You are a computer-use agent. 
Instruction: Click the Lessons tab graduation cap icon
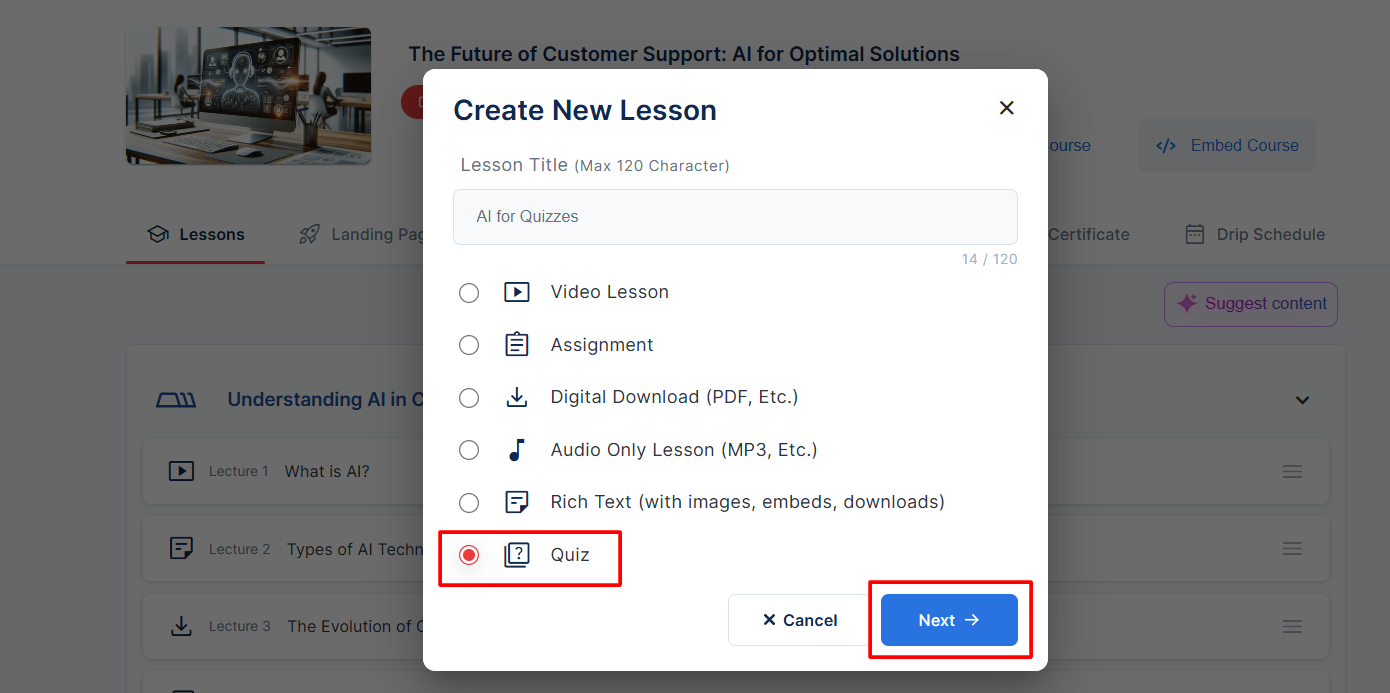point(157,235)
